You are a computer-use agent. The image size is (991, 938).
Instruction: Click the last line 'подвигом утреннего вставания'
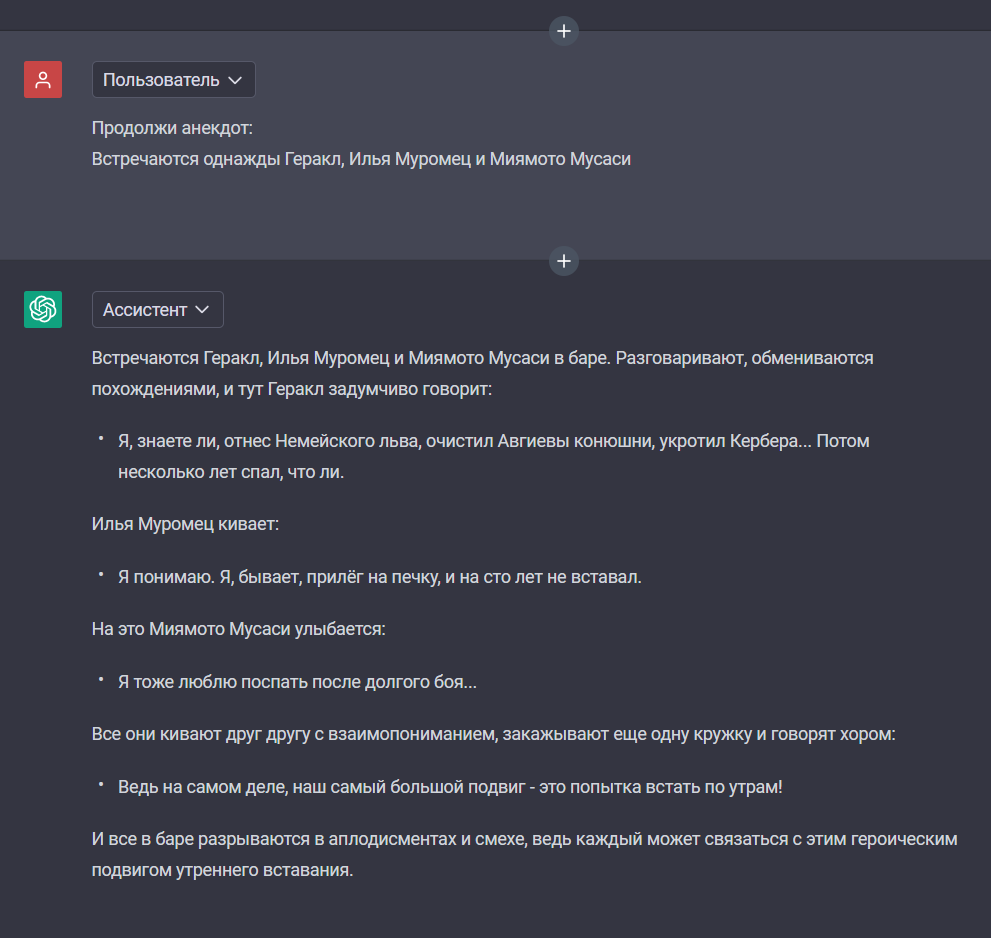222,870
